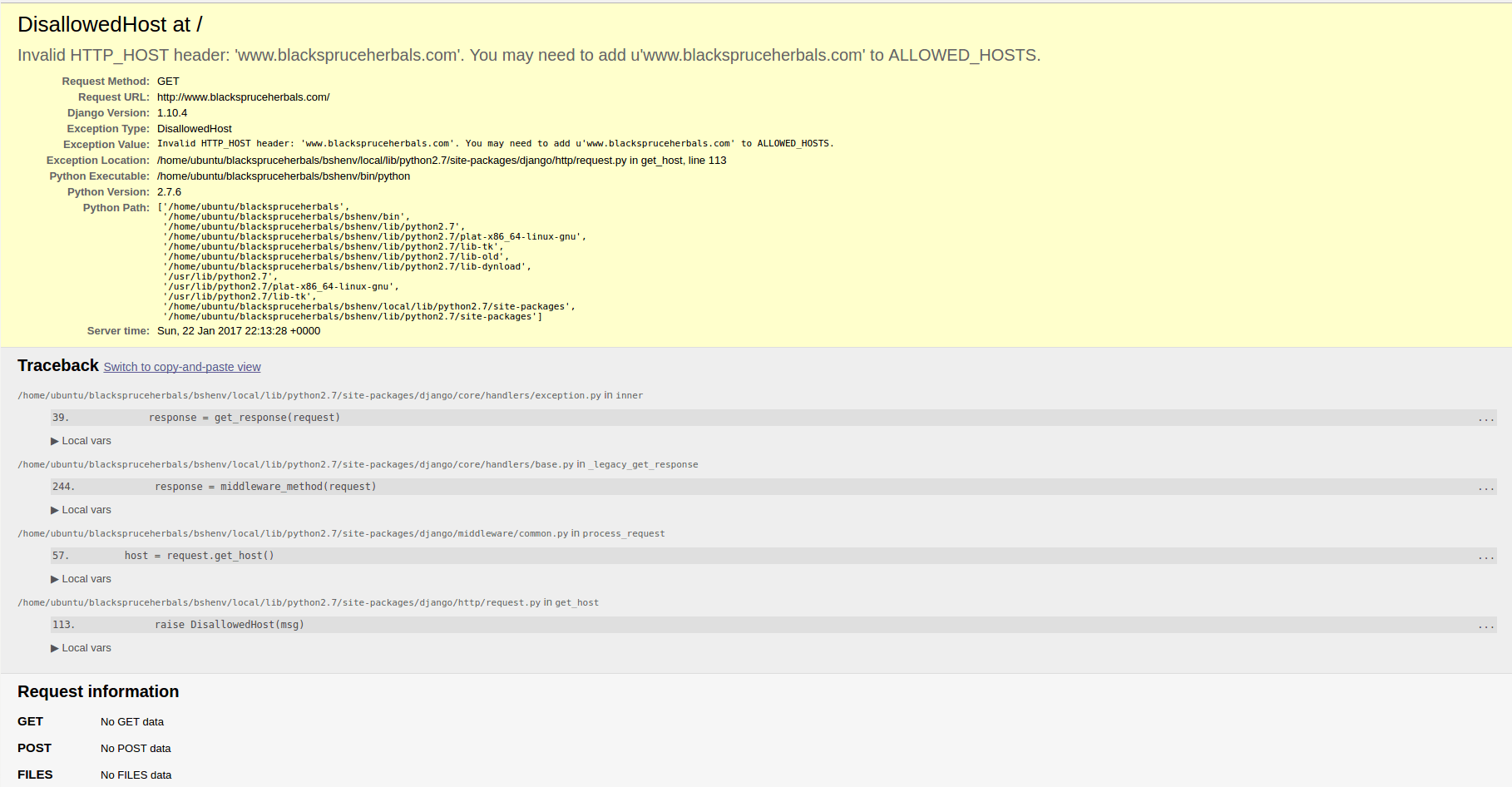
Task: Click Exception Location path request.py line 113
Action: [442, 161]
